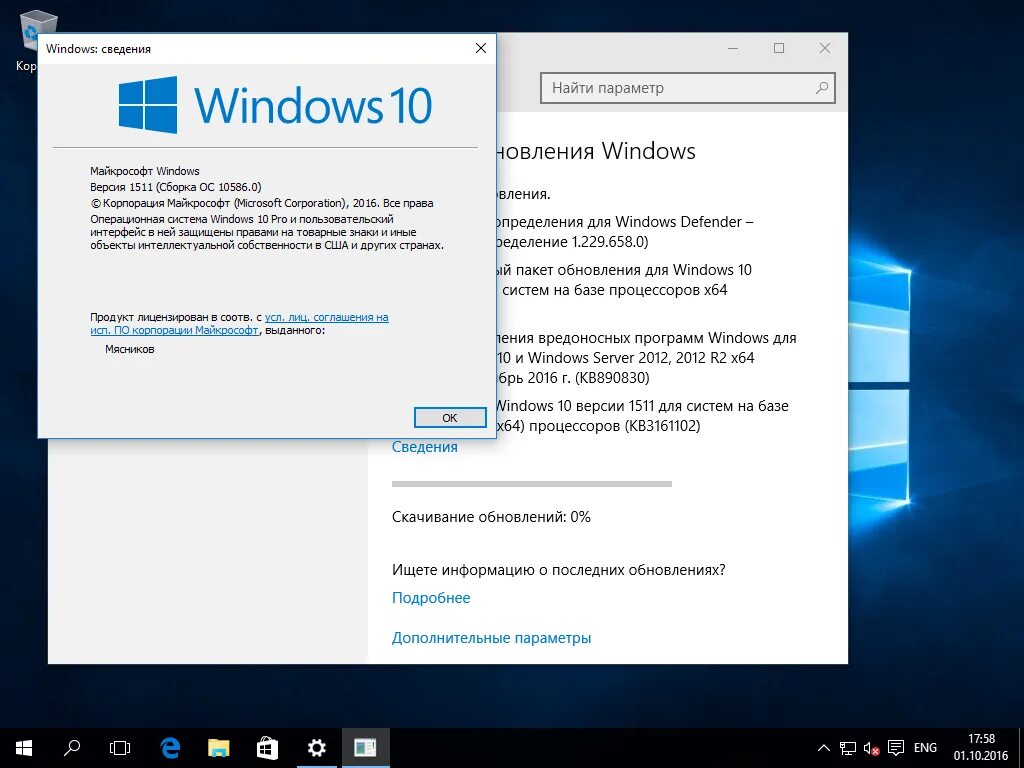Switch input language ENG indicator

pyautogui.click(x=925, y=748)
